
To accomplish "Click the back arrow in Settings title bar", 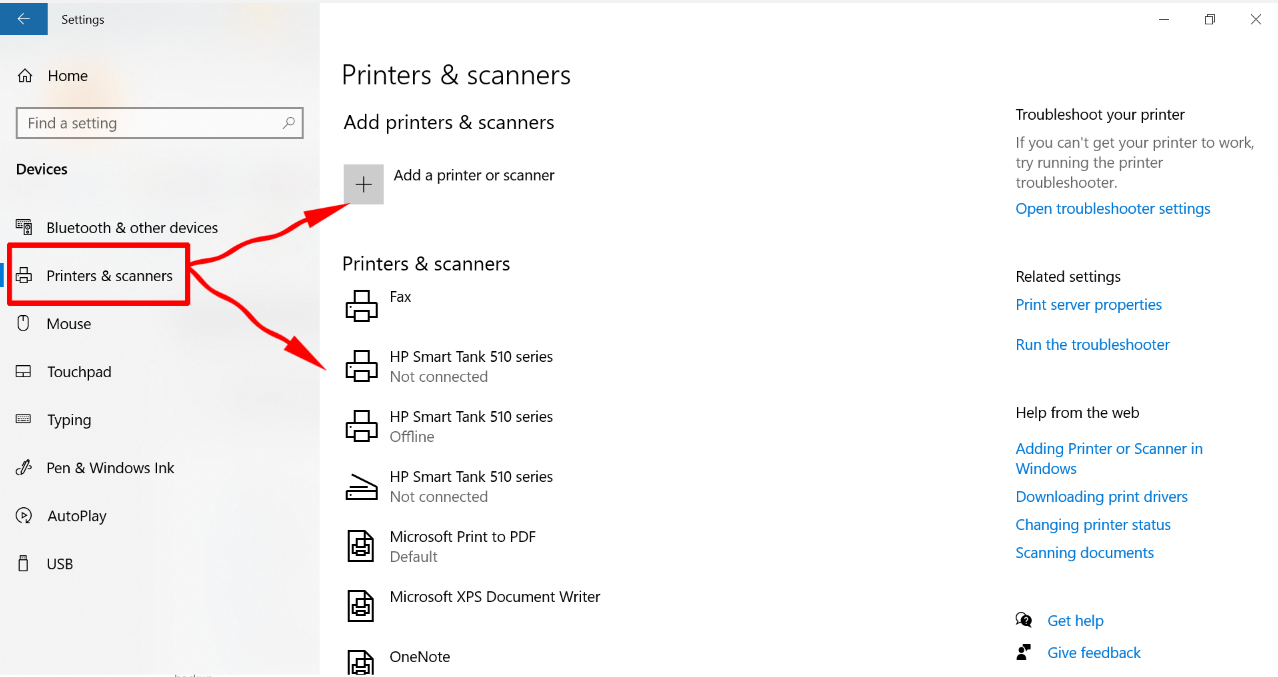I will click(23, 19).
